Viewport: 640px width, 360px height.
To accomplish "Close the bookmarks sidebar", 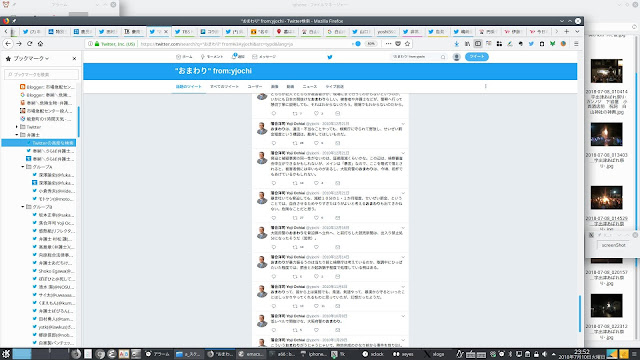I will 74,59.
